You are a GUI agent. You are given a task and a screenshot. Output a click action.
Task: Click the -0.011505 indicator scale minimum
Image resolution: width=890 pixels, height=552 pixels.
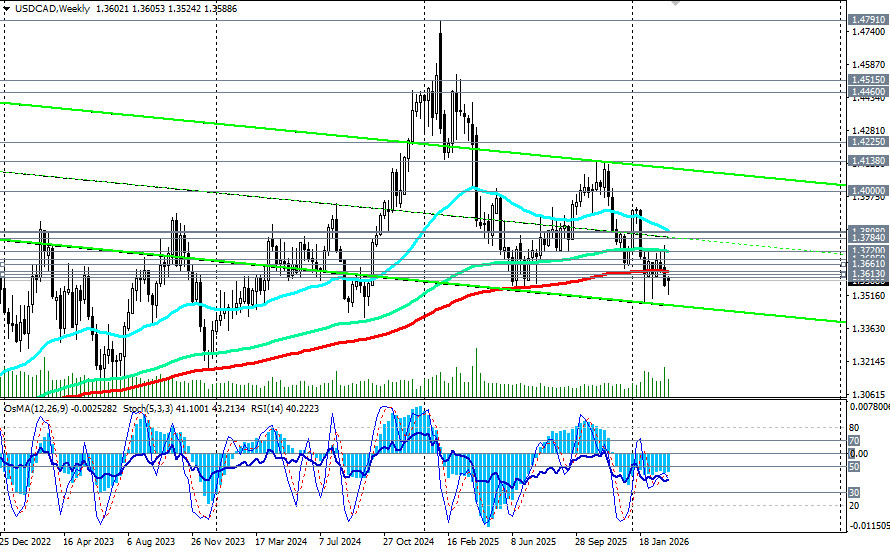point(868,526)
